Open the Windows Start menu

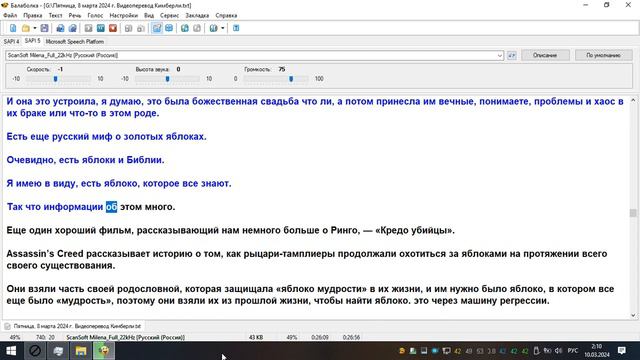point(11,351)
